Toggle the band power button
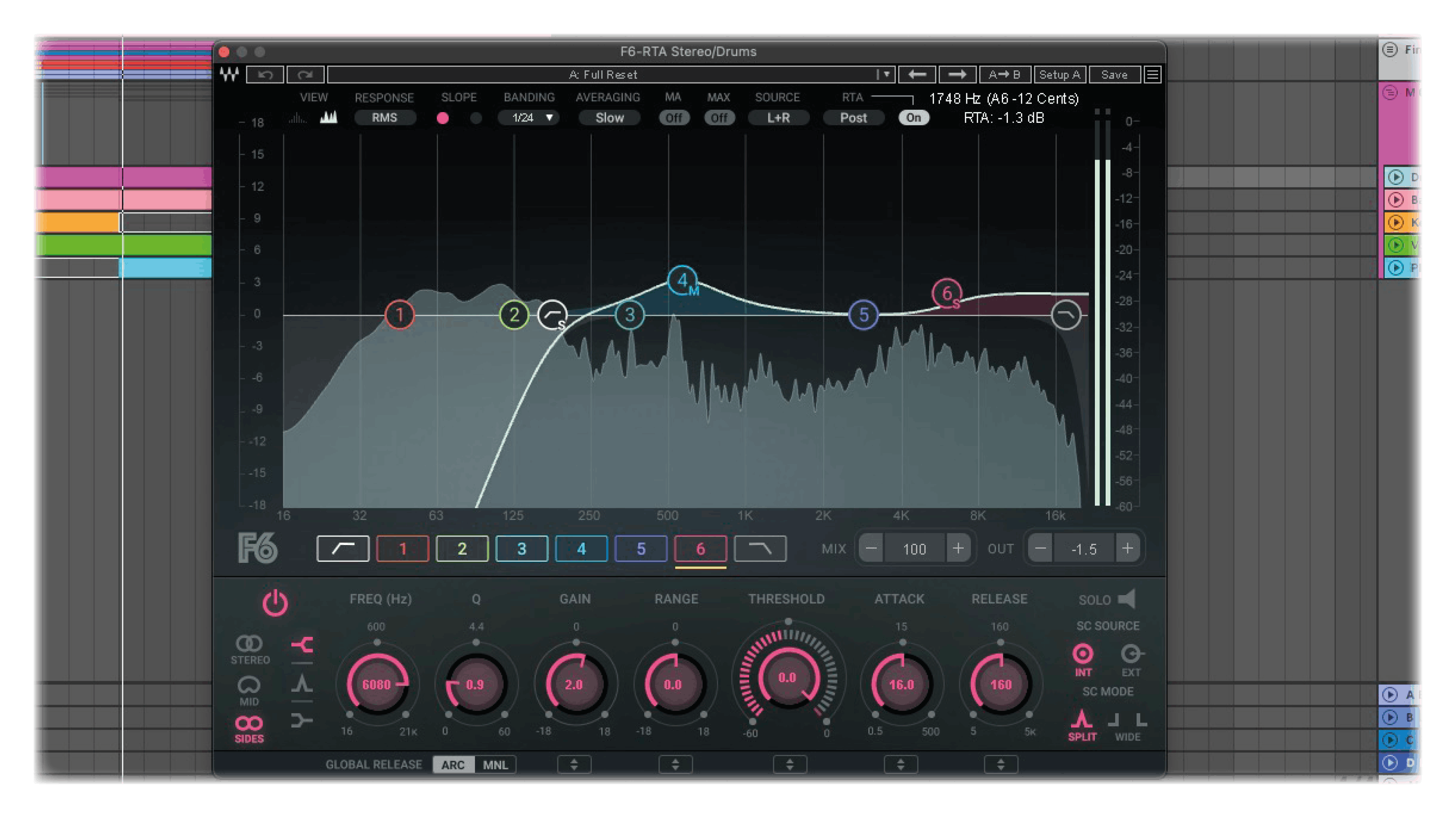 point(275,602)
